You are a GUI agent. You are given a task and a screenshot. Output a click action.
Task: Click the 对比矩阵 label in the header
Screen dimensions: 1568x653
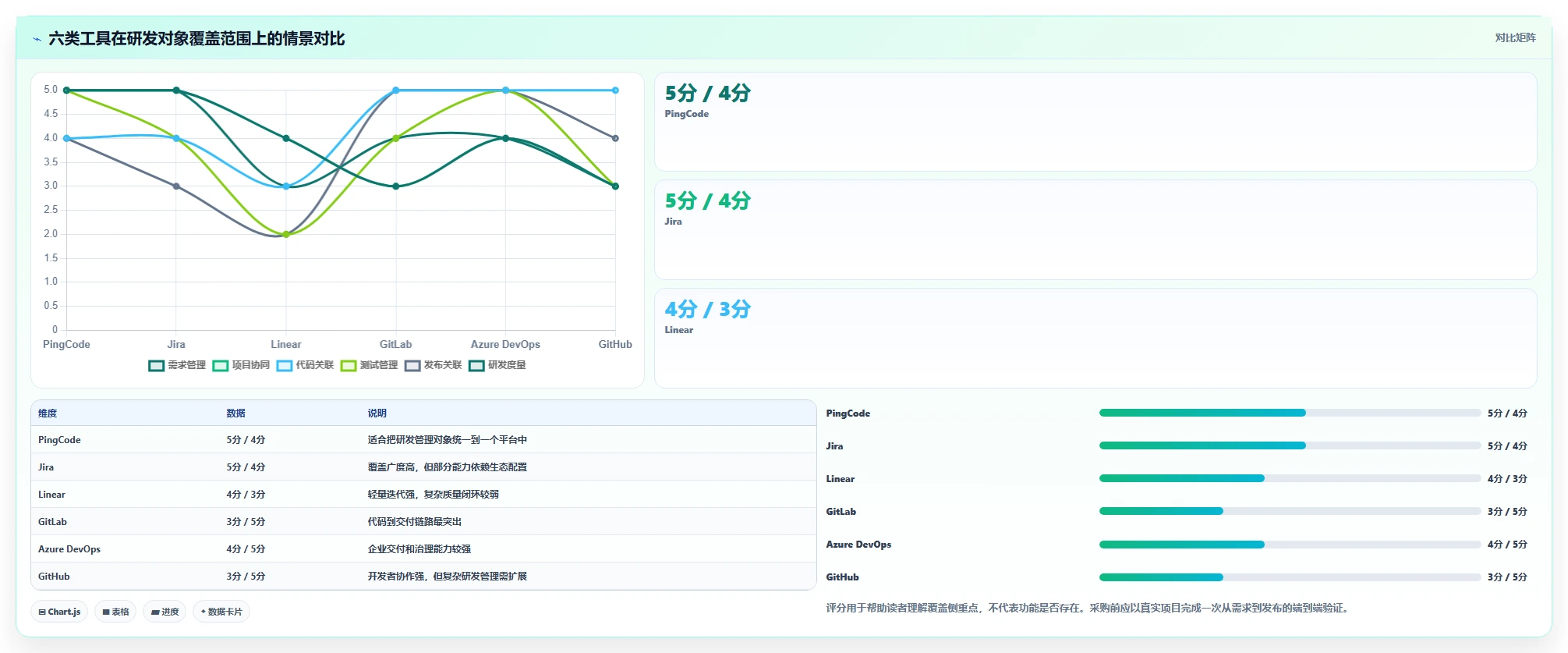coord(1515,37)
